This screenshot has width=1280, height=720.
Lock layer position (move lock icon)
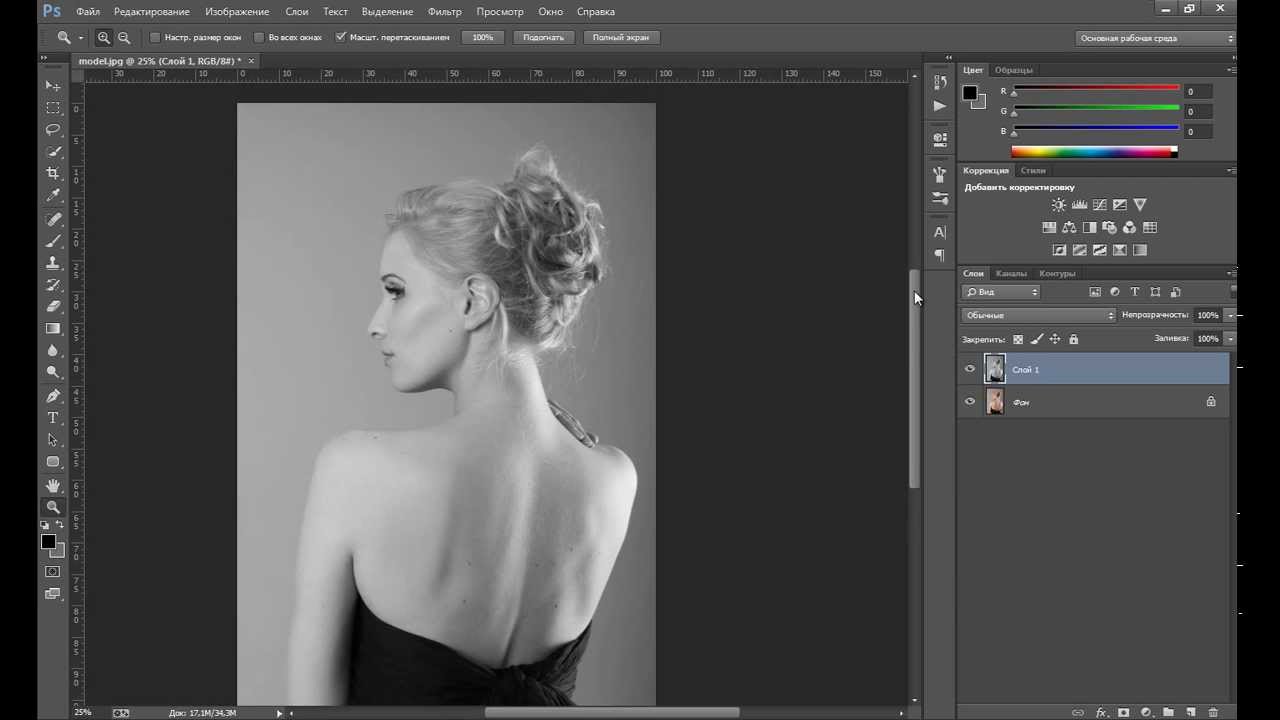coord(1055,339)
